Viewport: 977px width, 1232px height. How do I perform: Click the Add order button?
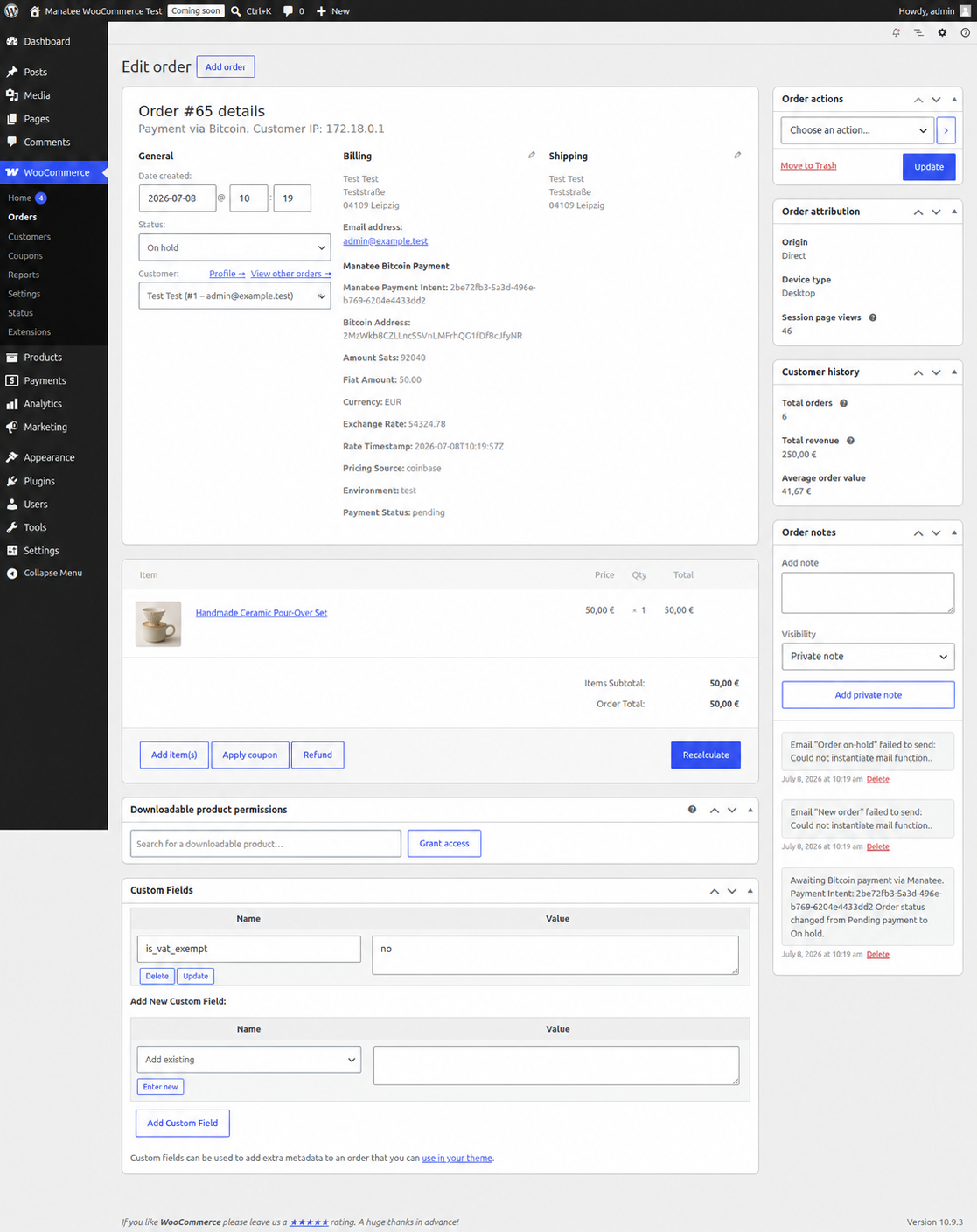tap(226, 66)
